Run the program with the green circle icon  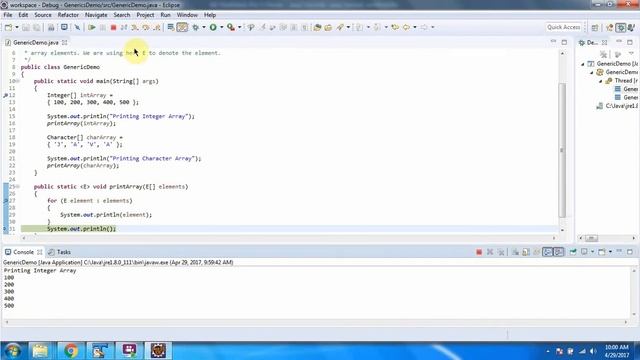213,27
